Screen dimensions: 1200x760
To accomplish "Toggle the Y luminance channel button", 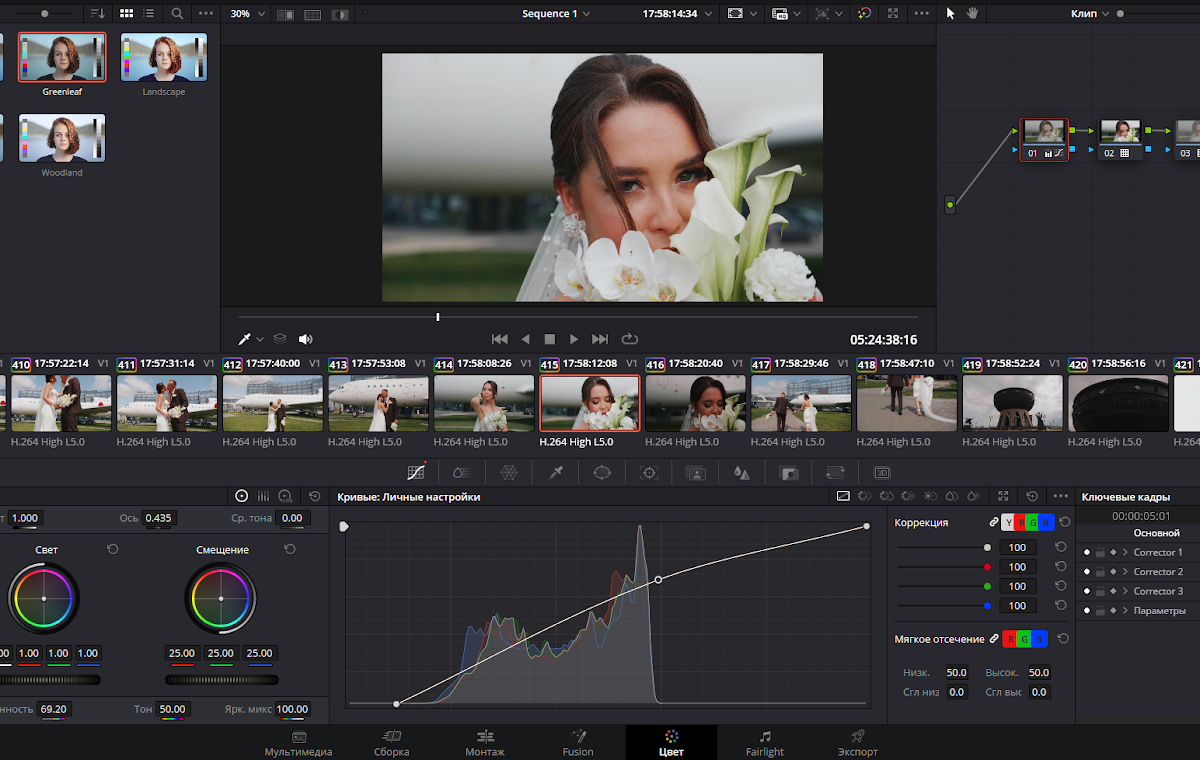I will pos(1008,522).
